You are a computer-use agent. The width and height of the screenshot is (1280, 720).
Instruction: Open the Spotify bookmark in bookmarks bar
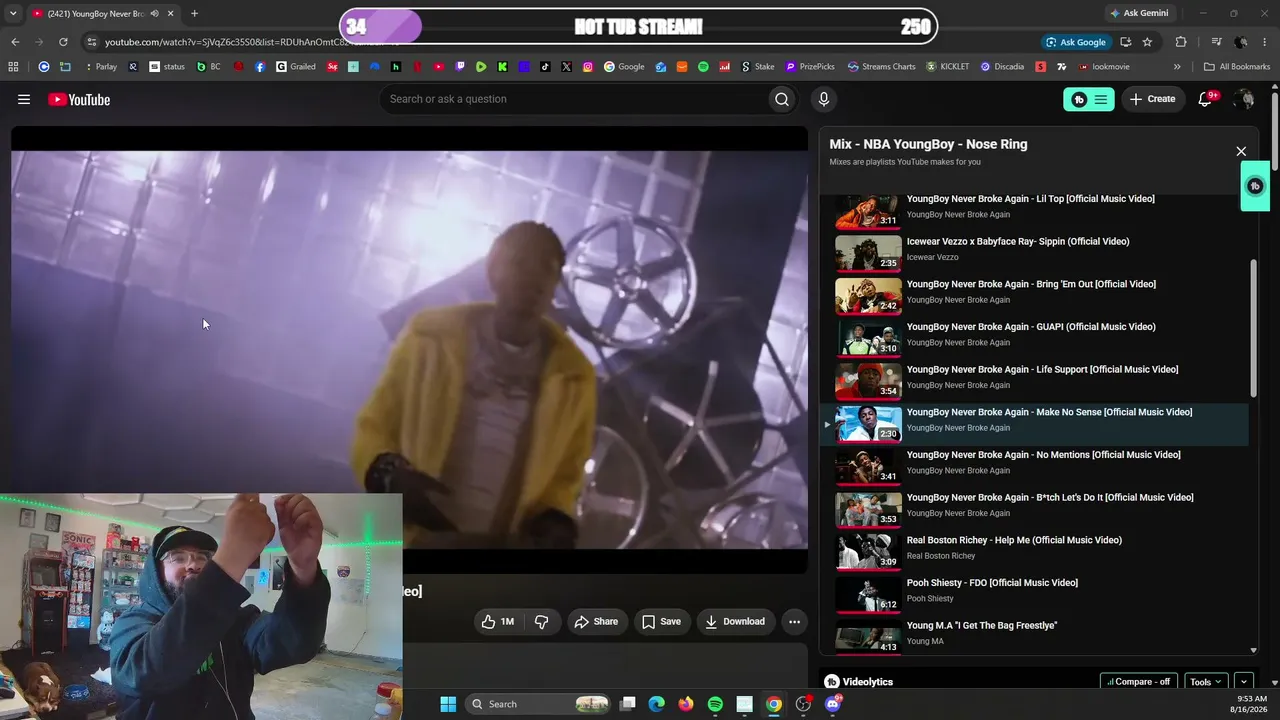[703, 67]
